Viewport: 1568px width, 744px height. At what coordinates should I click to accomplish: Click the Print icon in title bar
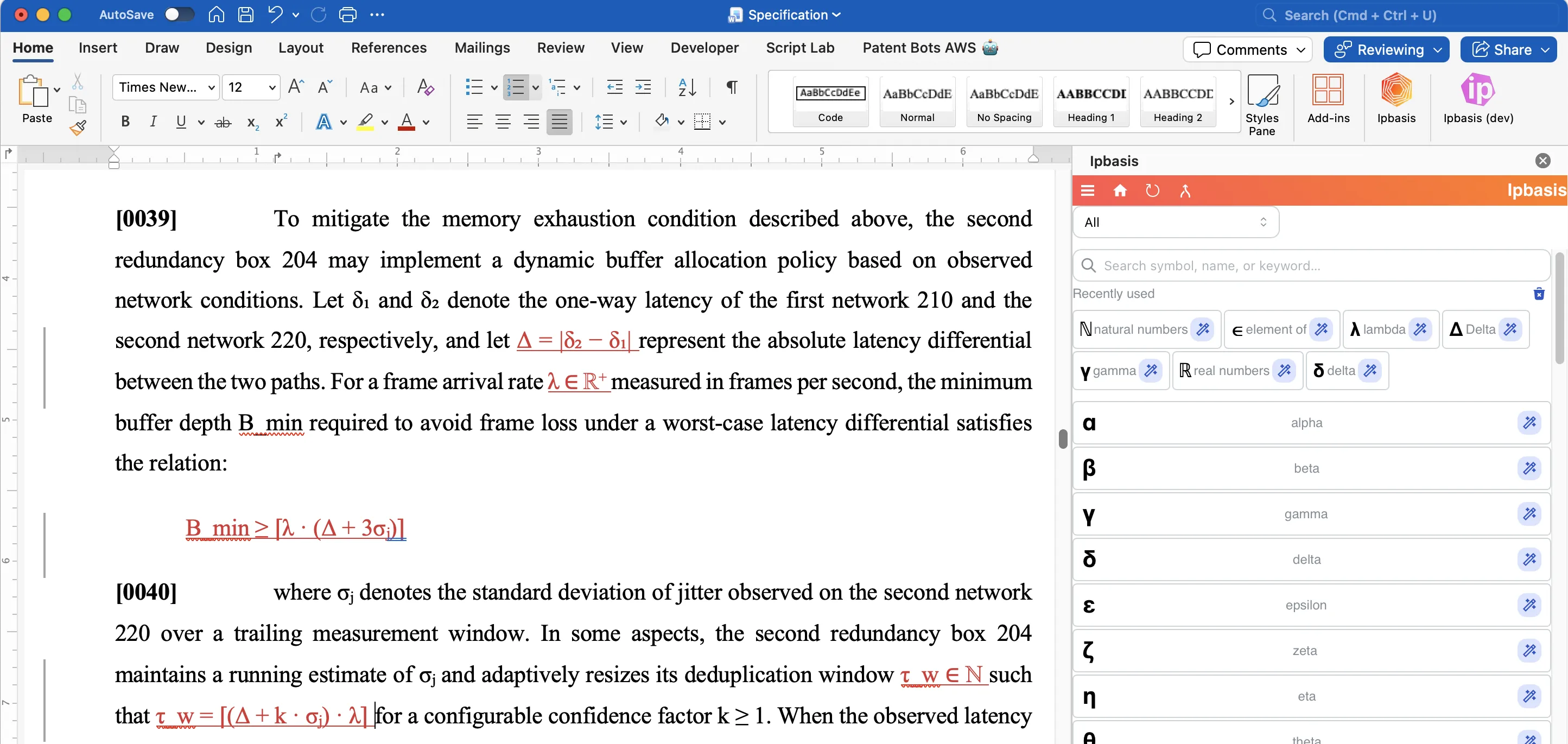pos(347,15)
